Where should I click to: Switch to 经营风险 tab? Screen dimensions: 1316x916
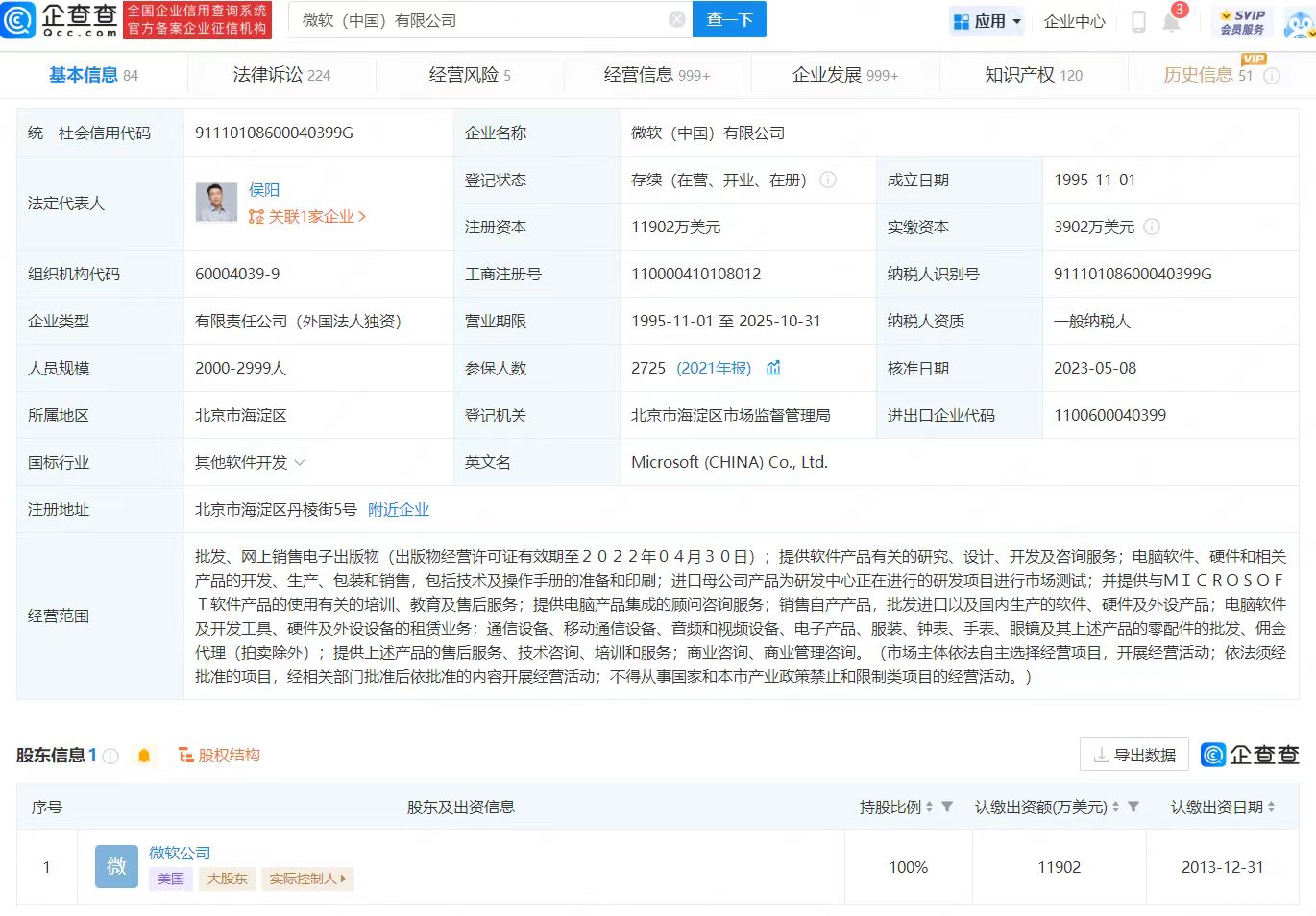tap(470, 75)
